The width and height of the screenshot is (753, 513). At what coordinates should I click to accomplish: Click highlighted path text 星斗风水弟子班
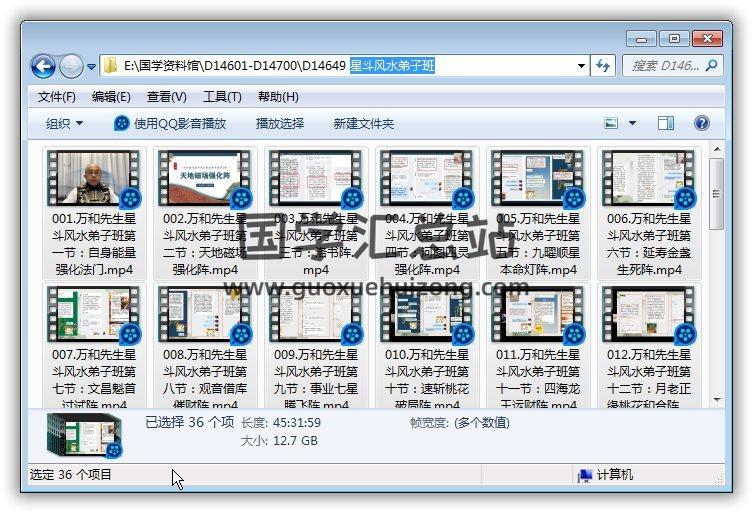pyautogui.click(x=392, y=65)
